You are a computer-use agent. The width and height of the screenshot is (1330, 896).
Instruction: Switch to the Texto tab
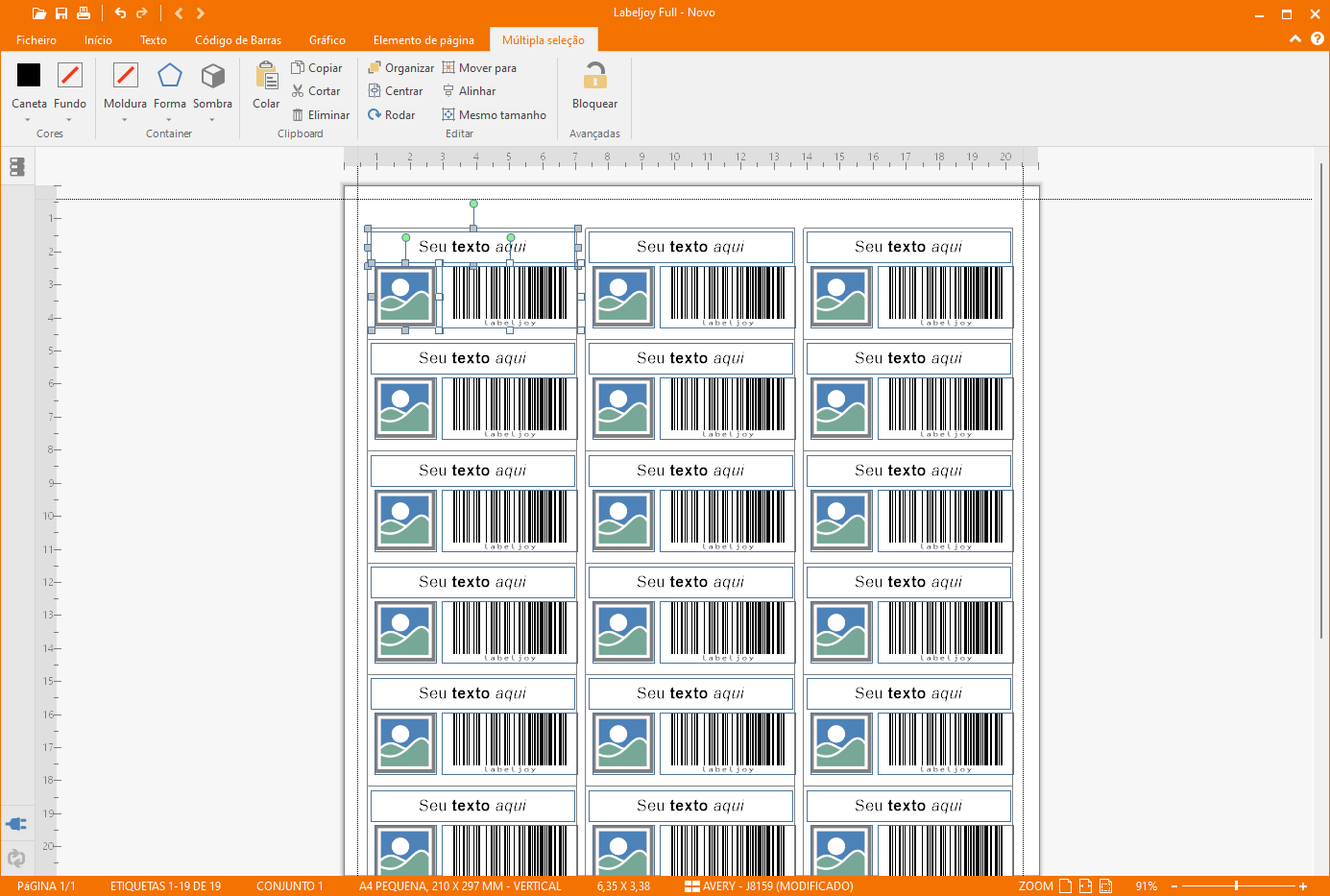tap(154, 40)
